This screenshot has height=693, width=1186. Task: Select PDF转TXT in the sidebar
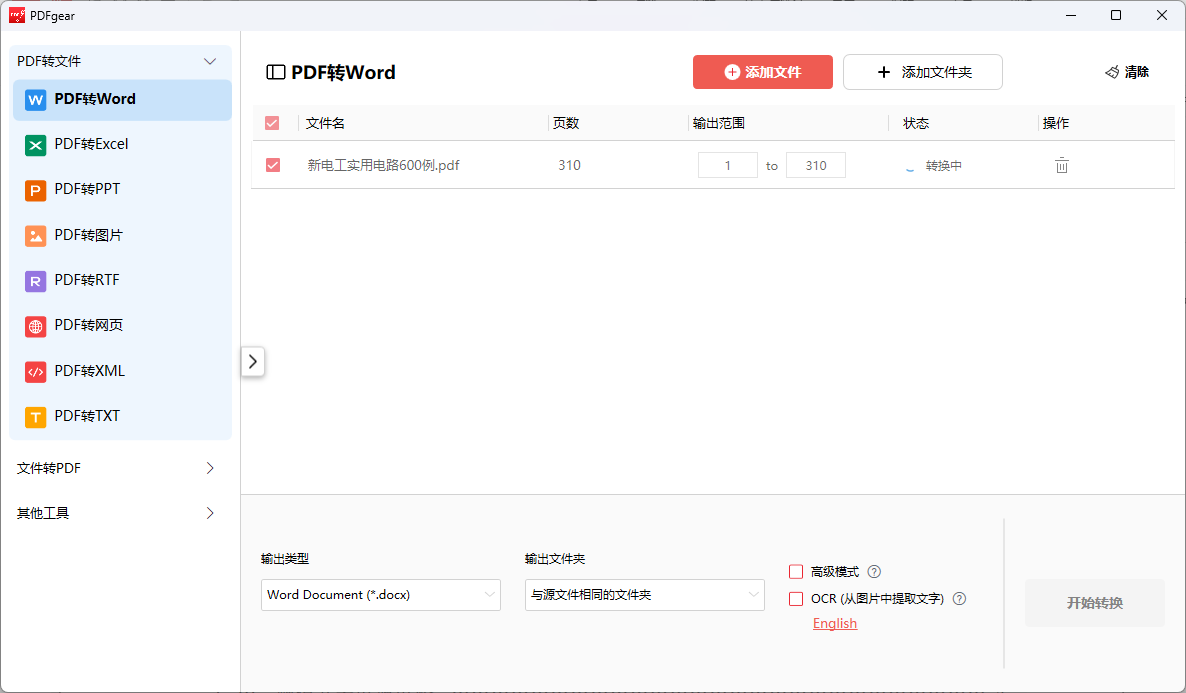[123, 417]
